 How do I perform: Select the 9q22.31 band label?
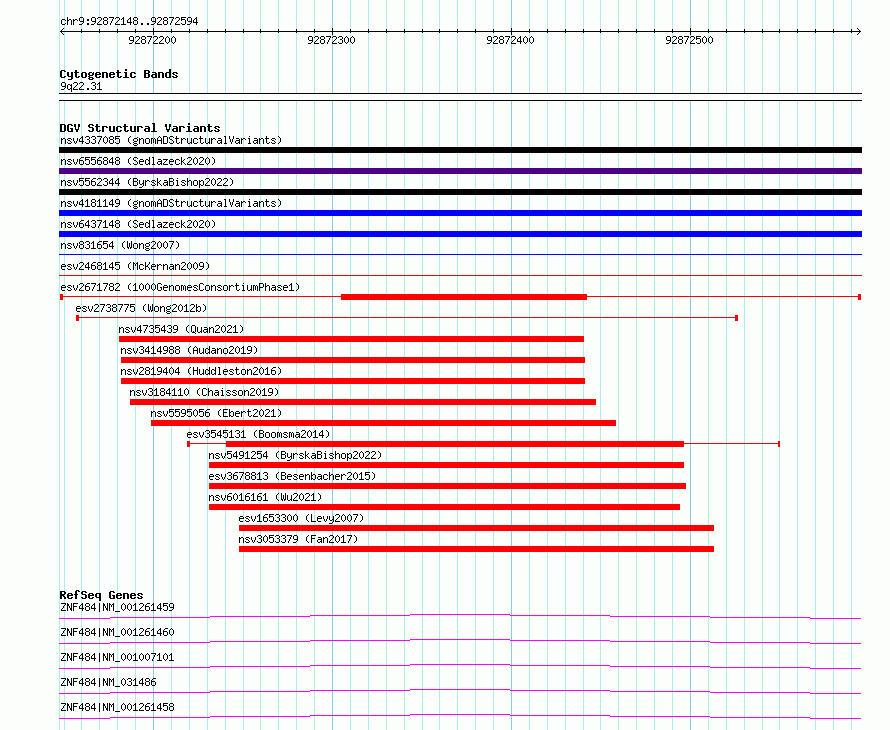[81, 86]
